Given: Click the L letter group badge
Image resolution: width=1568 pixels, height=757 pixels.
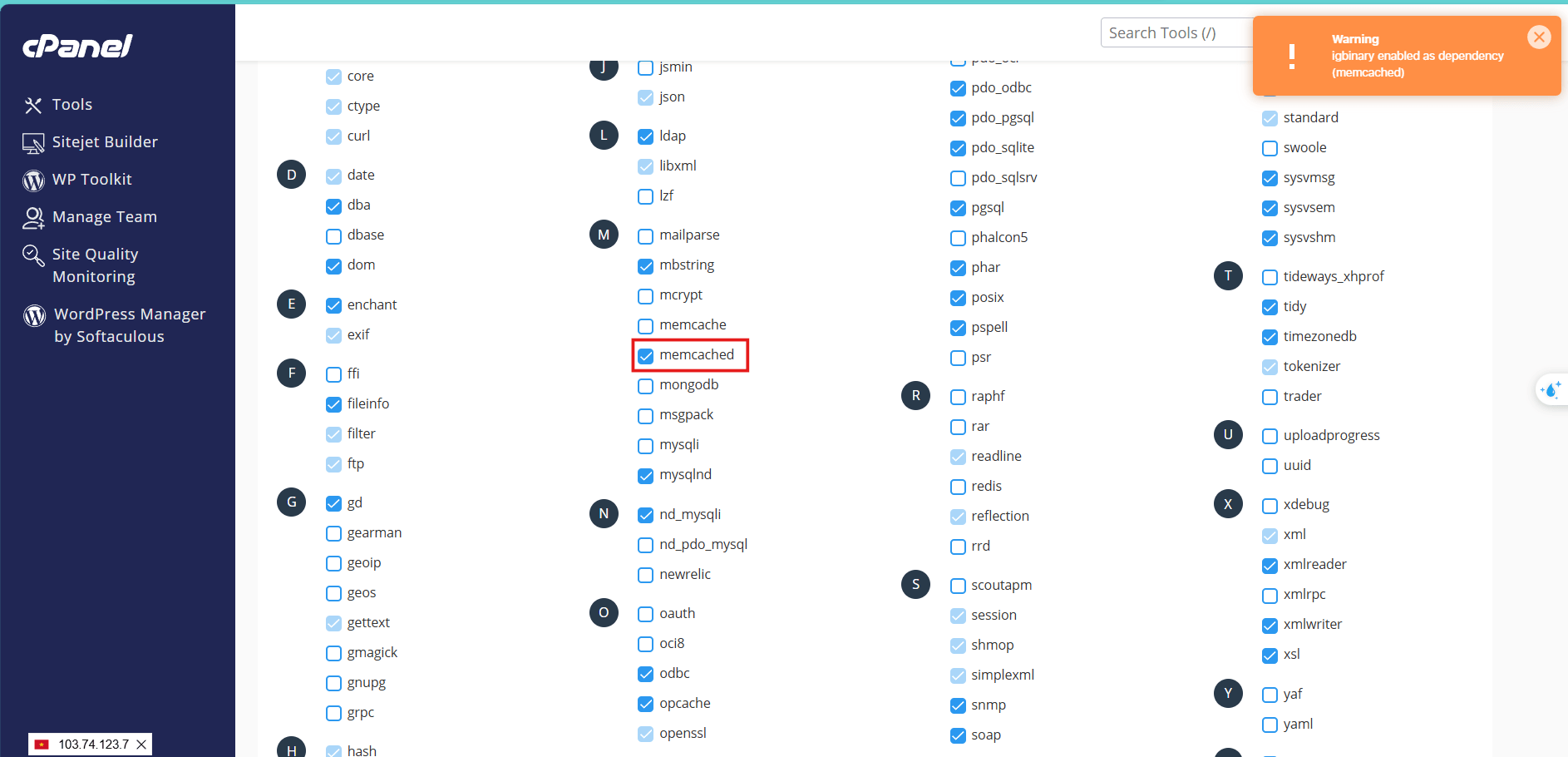Looking at the screenshot, I should [604, 136].
